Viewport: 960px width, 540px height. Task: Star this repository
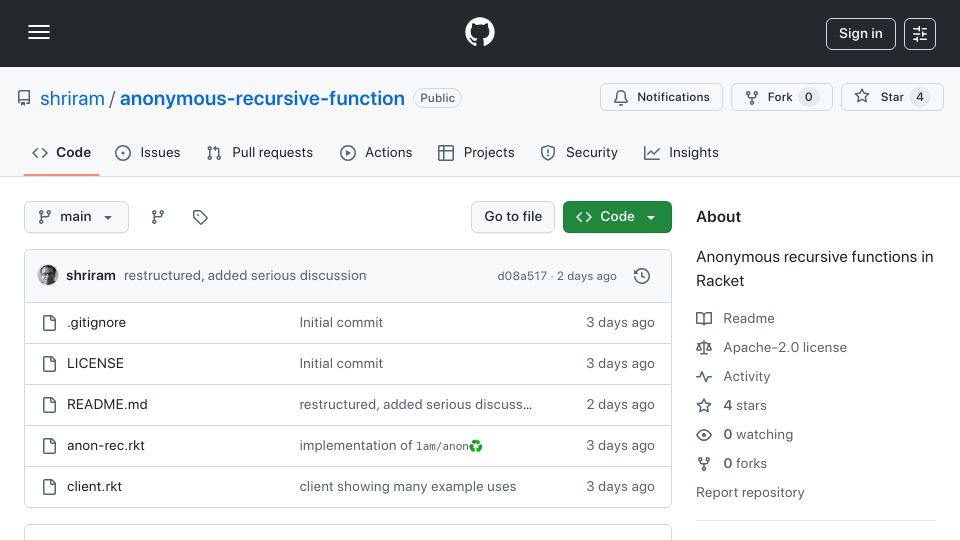(892, 97)
